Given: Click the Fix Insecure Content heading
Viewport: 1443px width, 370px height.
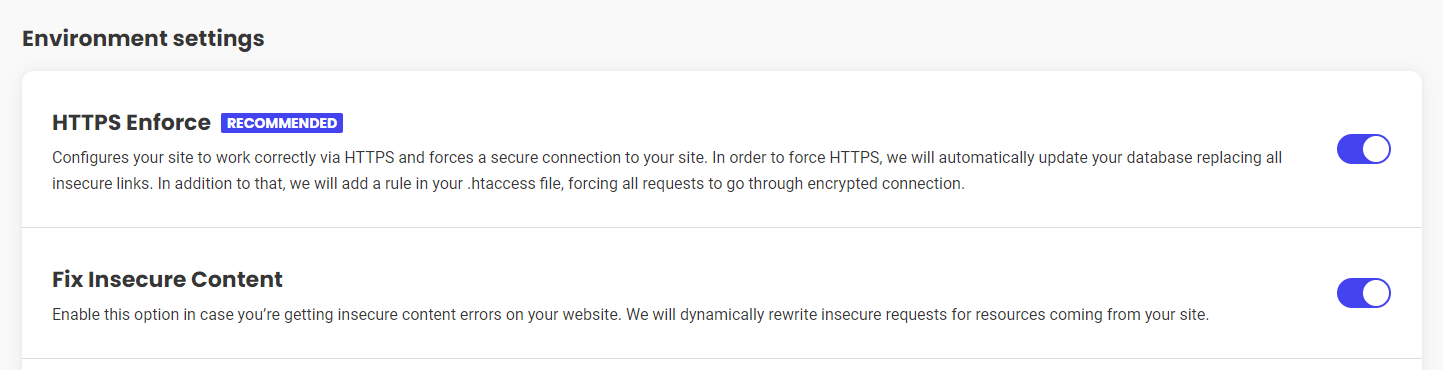Looking at the screenshot, I should 167,279.
